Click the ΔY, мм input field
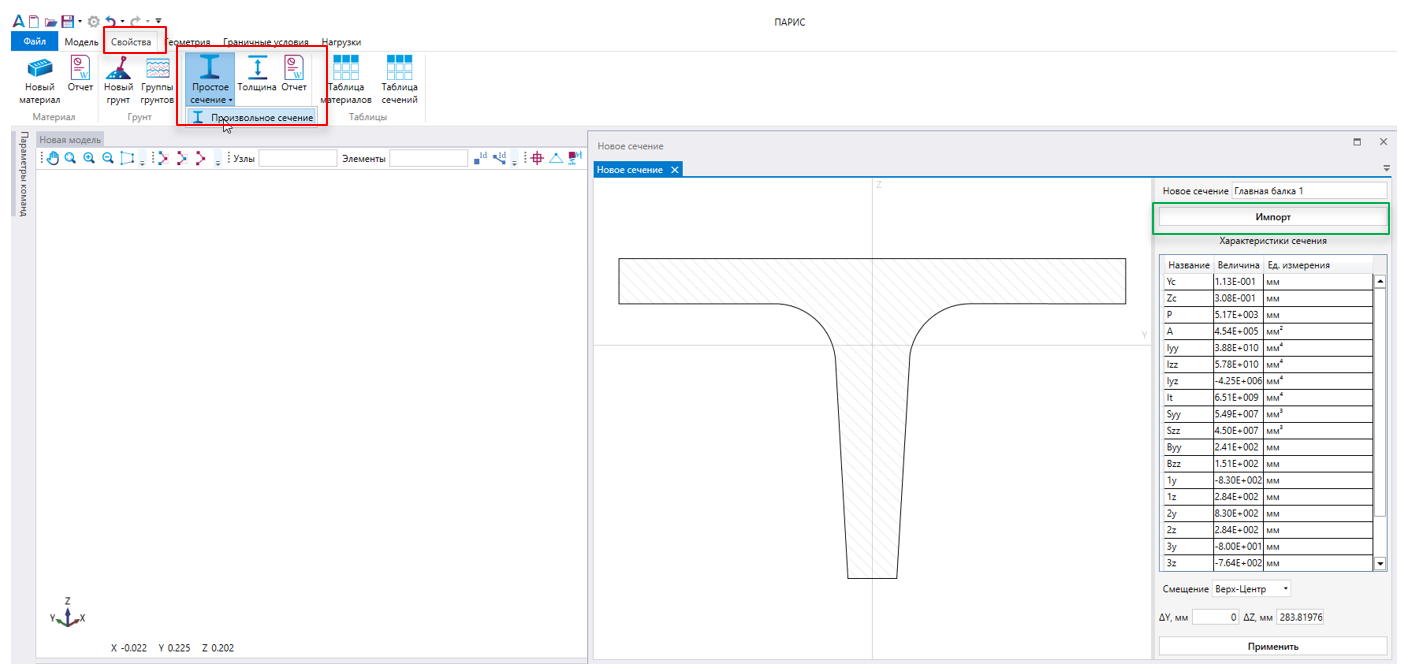 click(1216, 617)
